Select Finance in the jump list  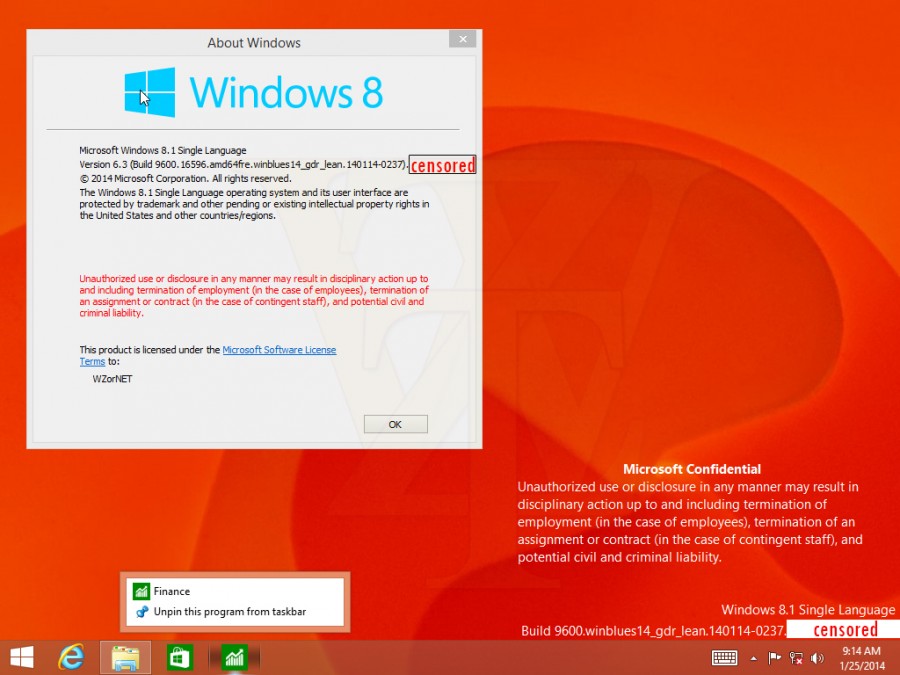point(171,591)
